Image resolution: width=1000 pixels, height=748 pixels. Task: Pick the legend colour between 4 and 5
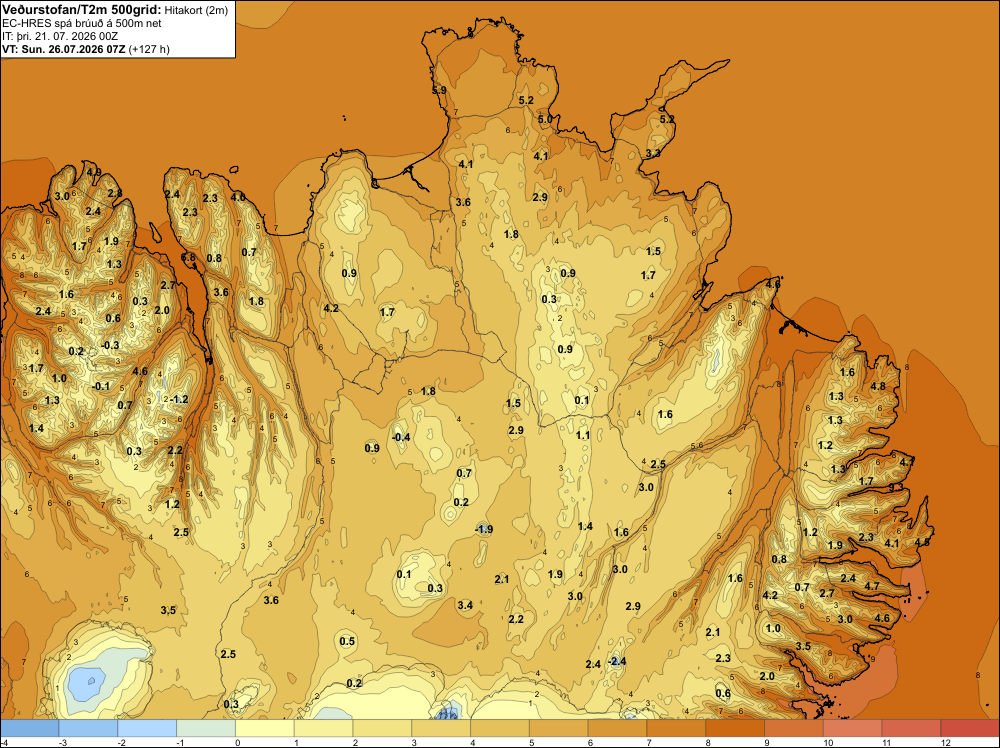500,728
